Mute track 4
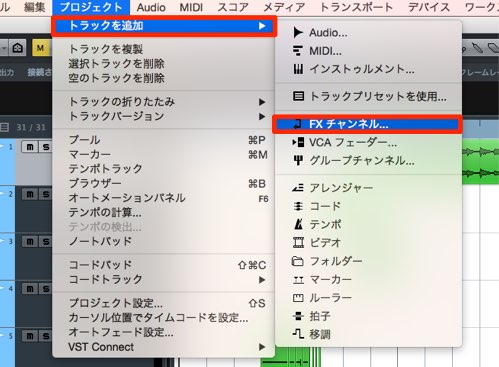The width and height of the screenshot is (499, 367). coord(30,289)
